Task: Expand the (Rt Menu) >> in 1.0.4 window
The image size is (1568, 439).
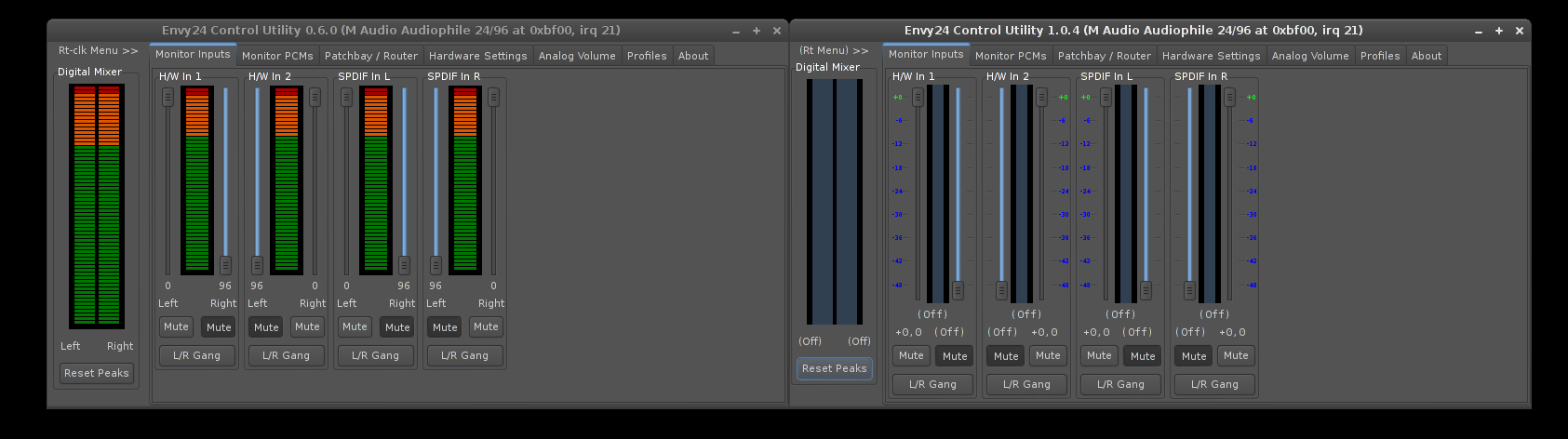Action: [834, 50]
